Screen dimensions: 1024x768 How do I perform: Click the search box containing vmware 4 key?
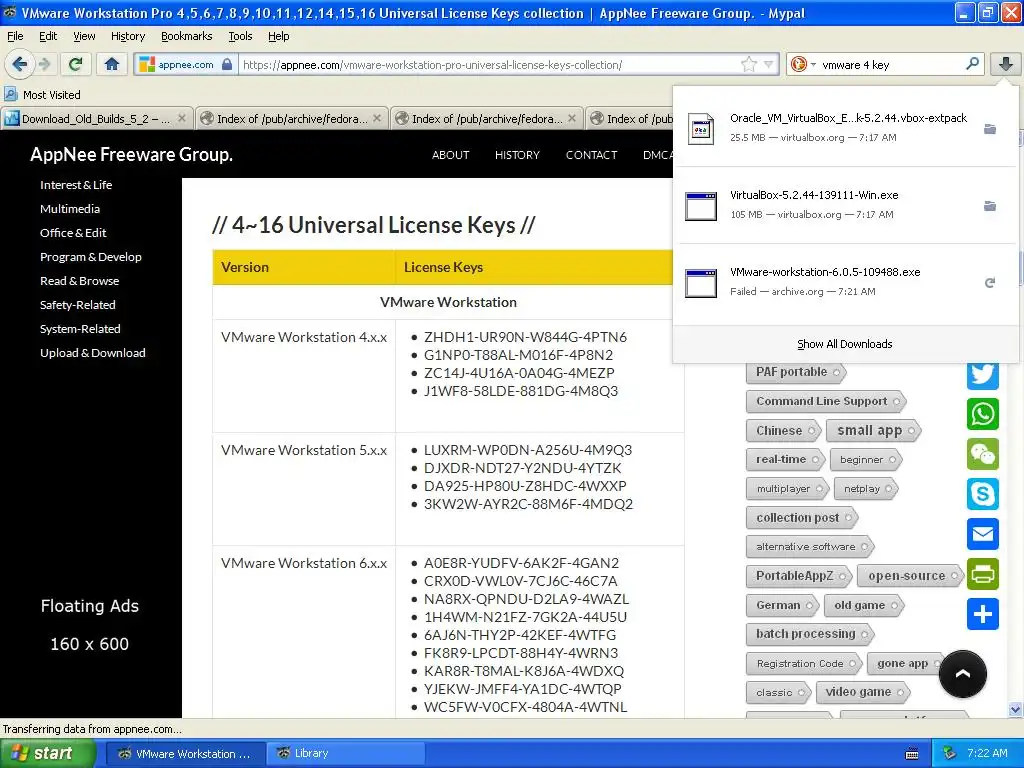(x=891, y=64)
